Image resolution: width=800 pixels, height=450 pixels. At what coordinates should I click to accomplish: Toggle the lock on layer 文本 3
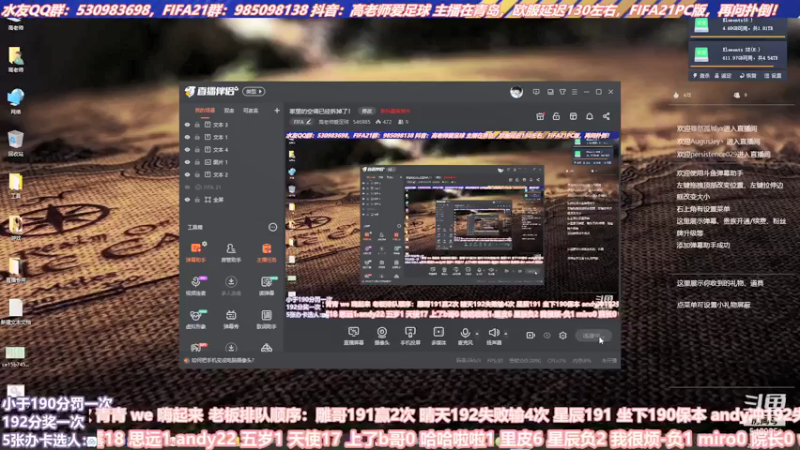point(197,124)
